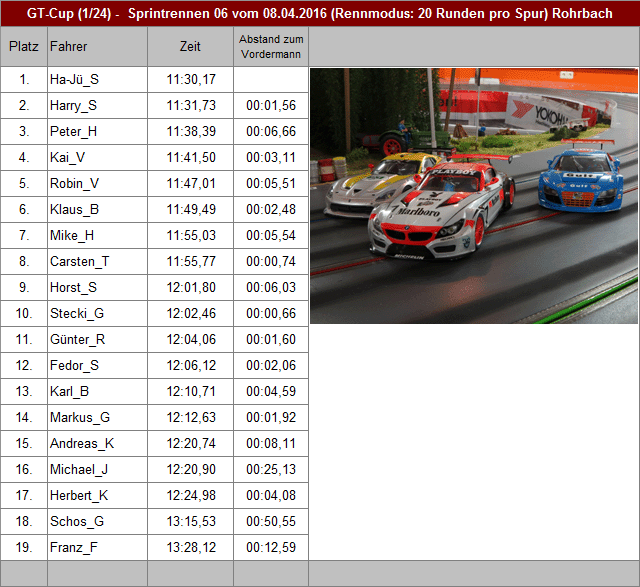The height and width of the screenshot is (587, 640).
Task: Select driver name 'Horst_S'
Action: (x=73, y=287)
